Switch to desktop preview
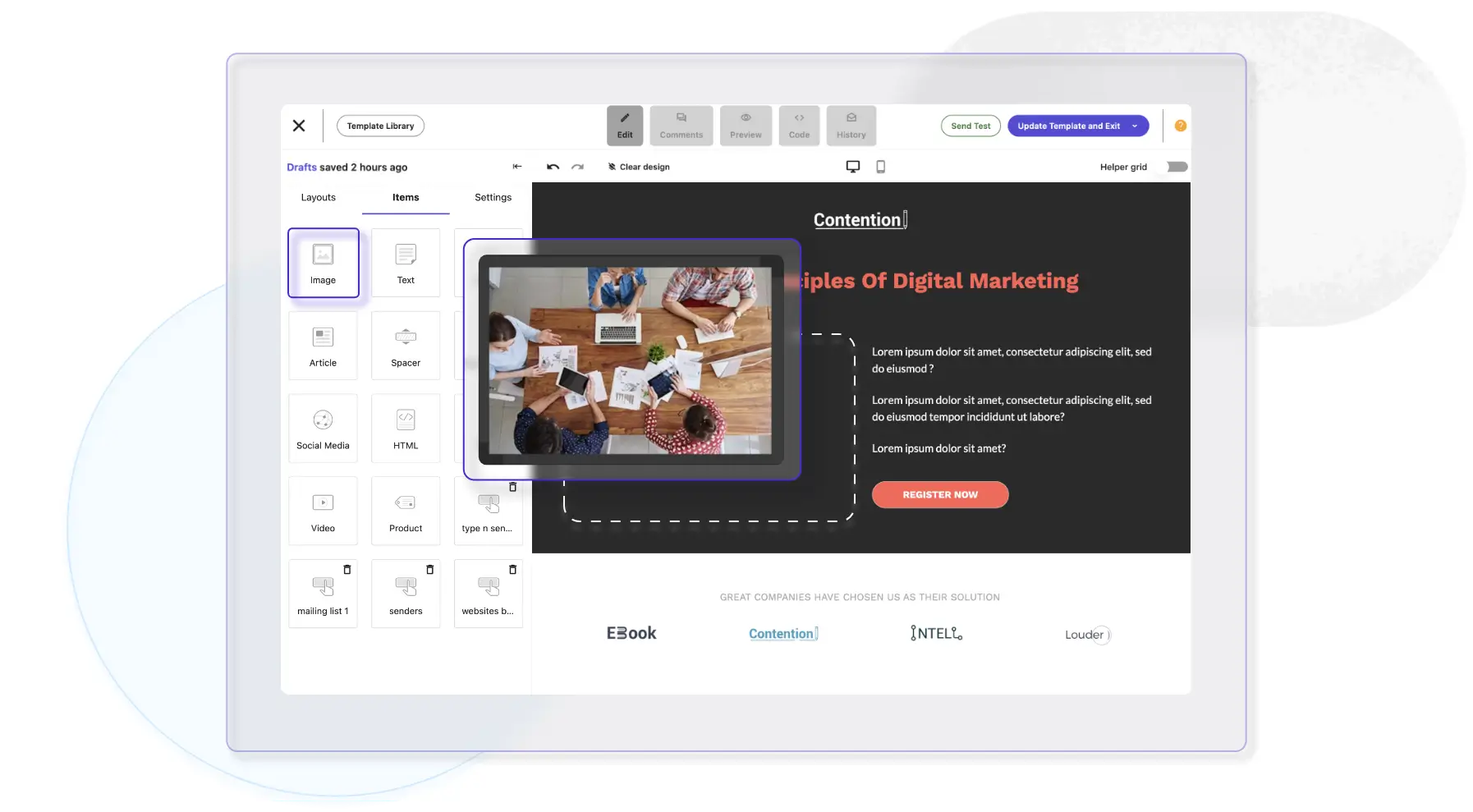This screenshot has height=812, width=1473. (853, 167)
